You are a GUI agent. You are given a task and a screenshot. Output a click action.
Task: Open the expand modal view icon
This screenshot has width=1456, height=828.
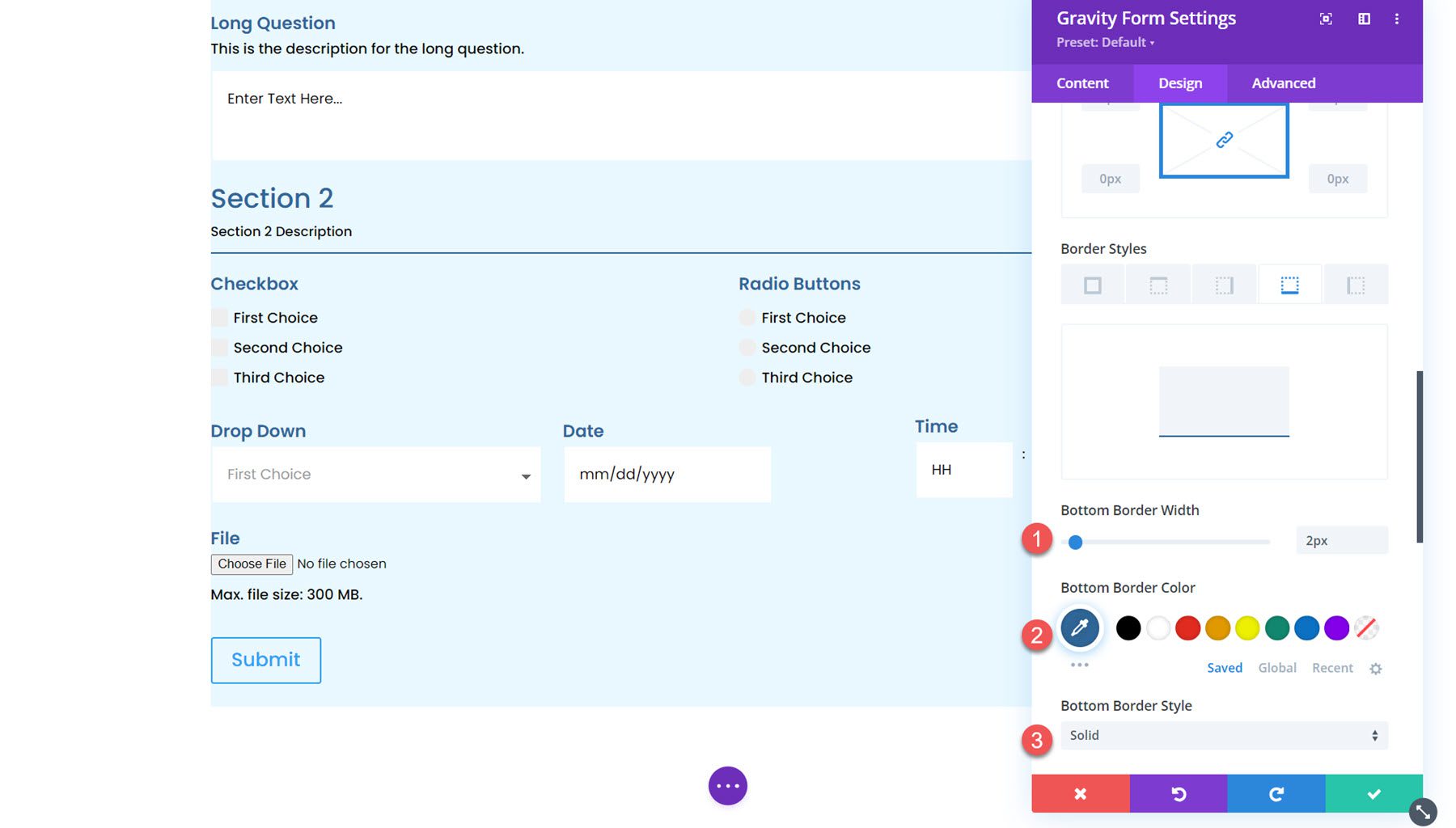(1325, 18)
